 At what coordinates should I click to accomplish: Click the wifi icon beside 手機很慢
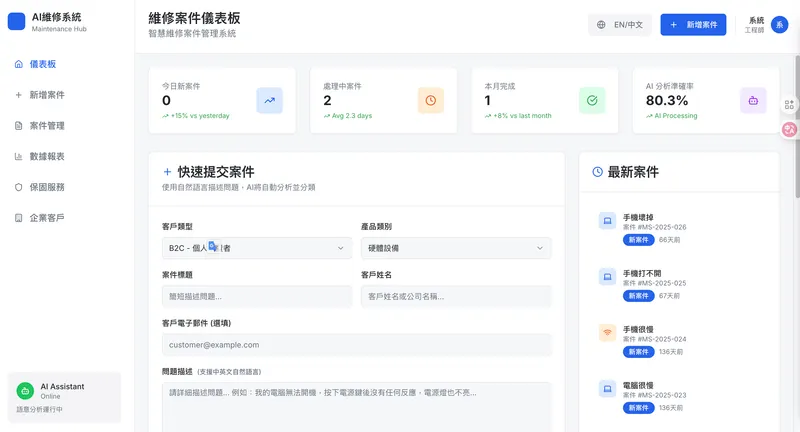point(607,333)
